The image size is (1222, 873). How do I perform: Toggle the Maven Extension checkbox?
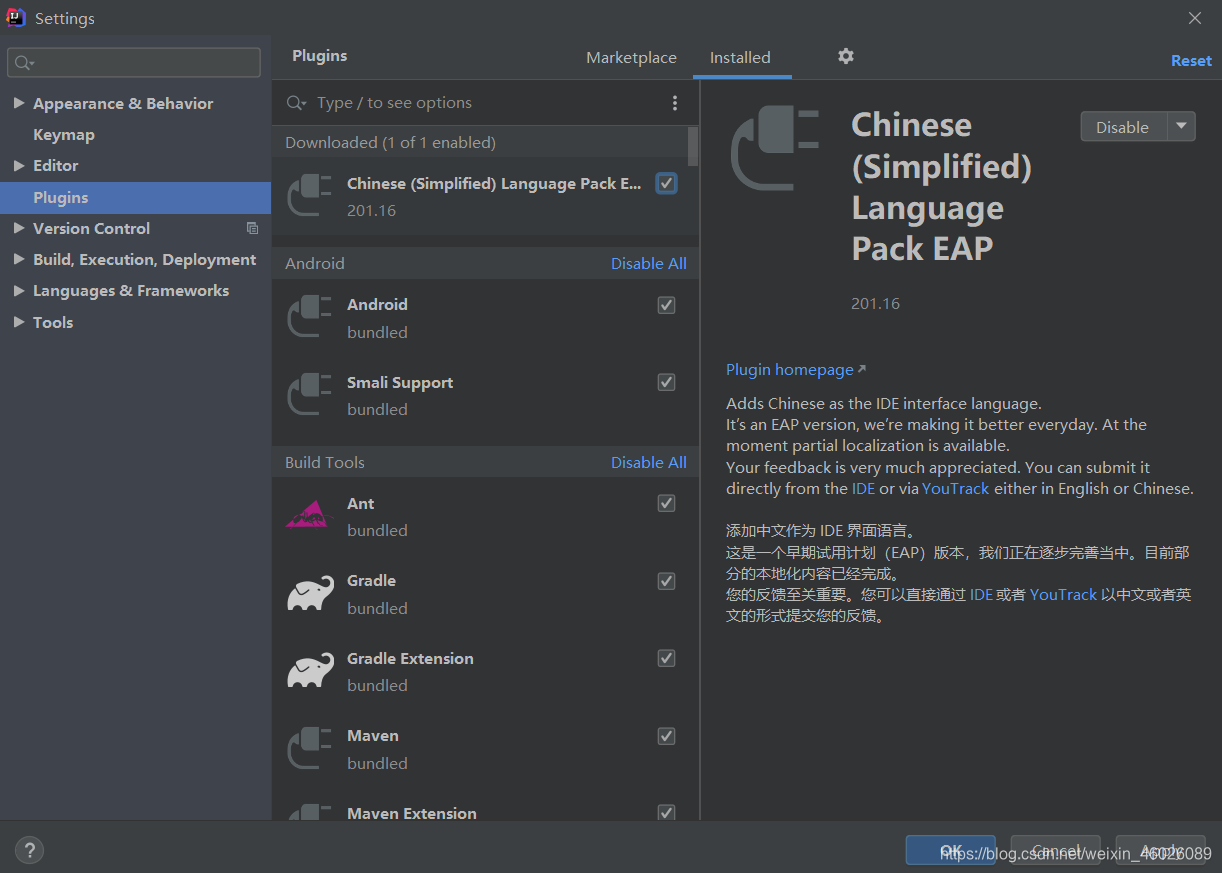pyautogui.click(x=666, y=813)
